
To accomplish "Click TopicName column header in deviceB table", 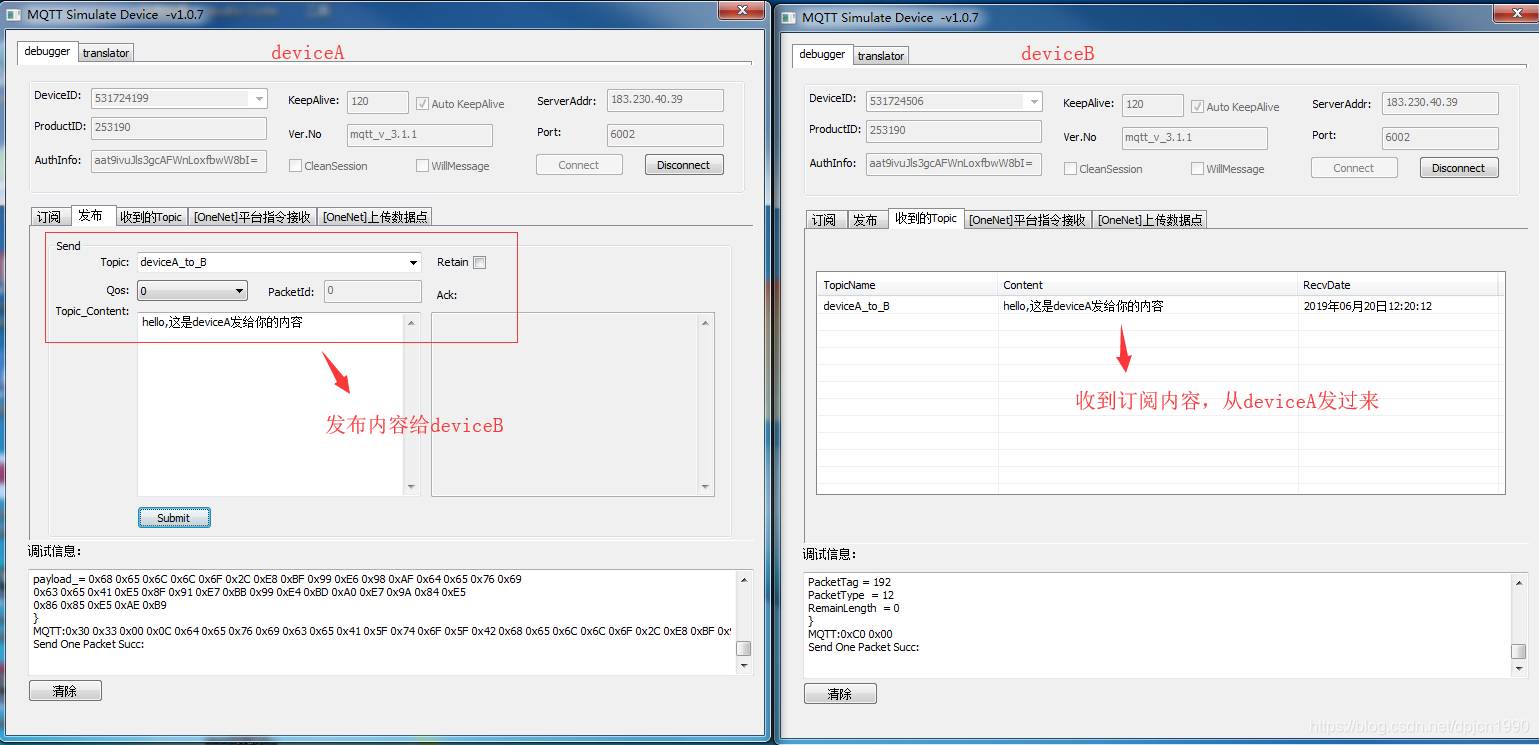I will click(x=907, y=285).
